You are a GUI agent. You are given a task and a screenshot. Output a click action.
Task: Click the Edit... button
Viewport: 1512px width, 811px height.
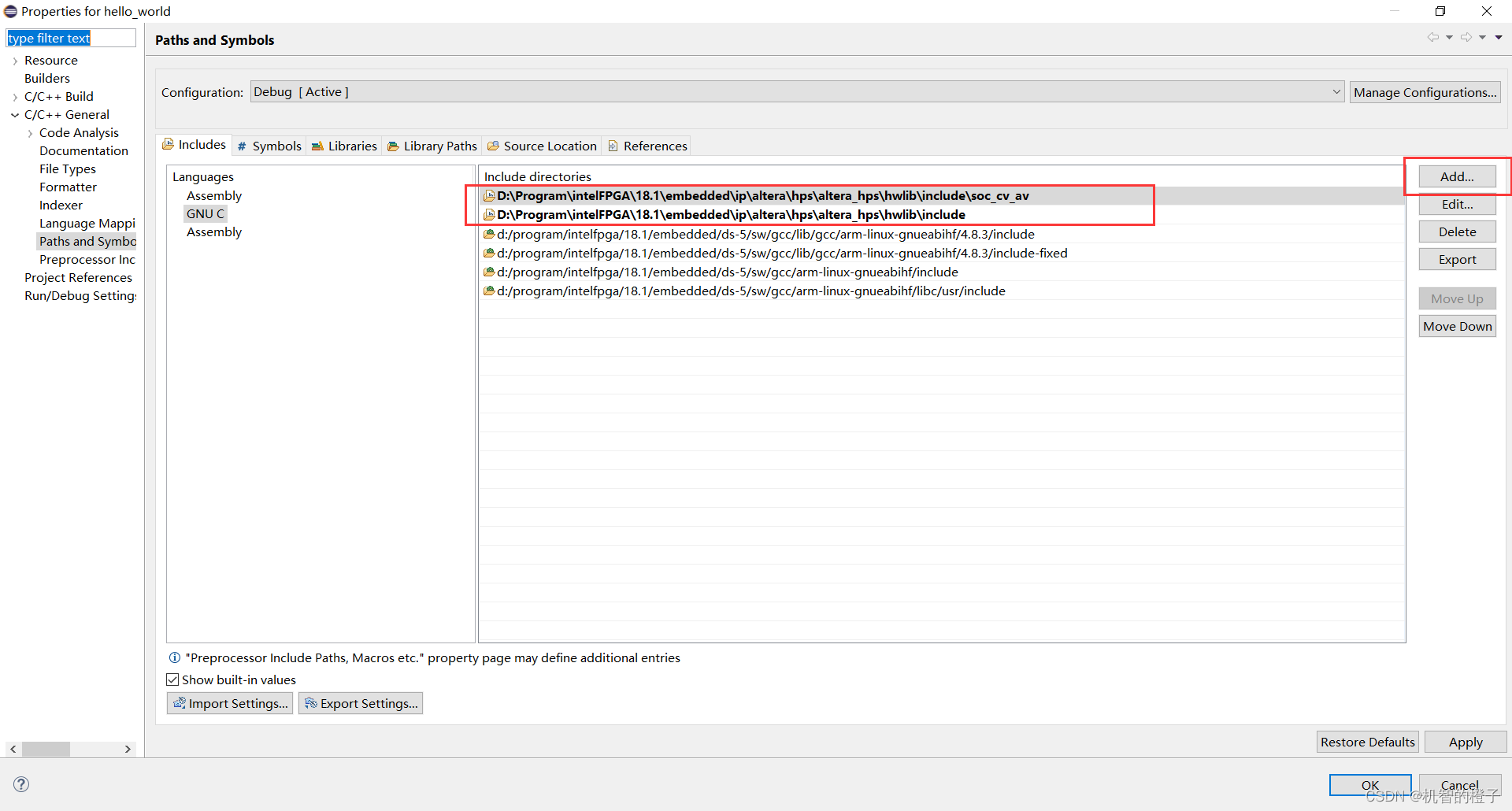pos(1457,204)
